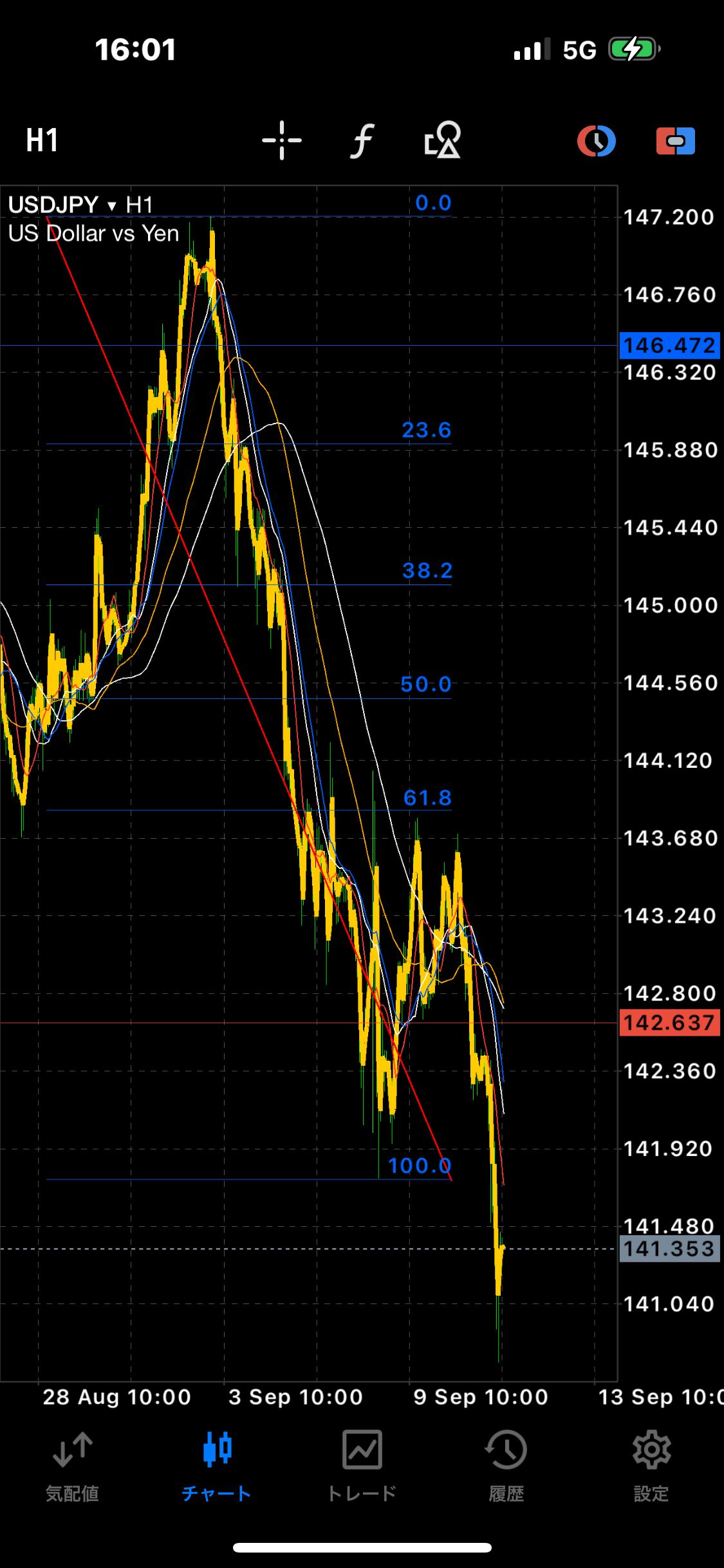Select the Fibonacci 100.0 level label
724x1568 pixels.
tap(420, 1166)
